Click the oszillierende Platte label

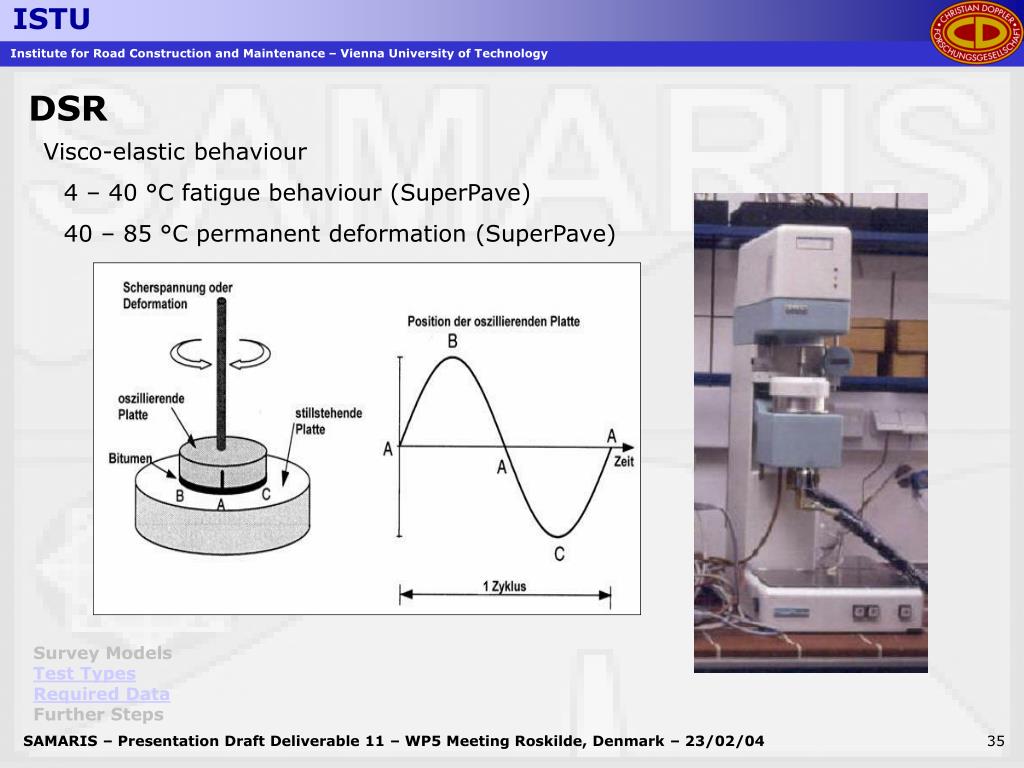coord(152,406)
